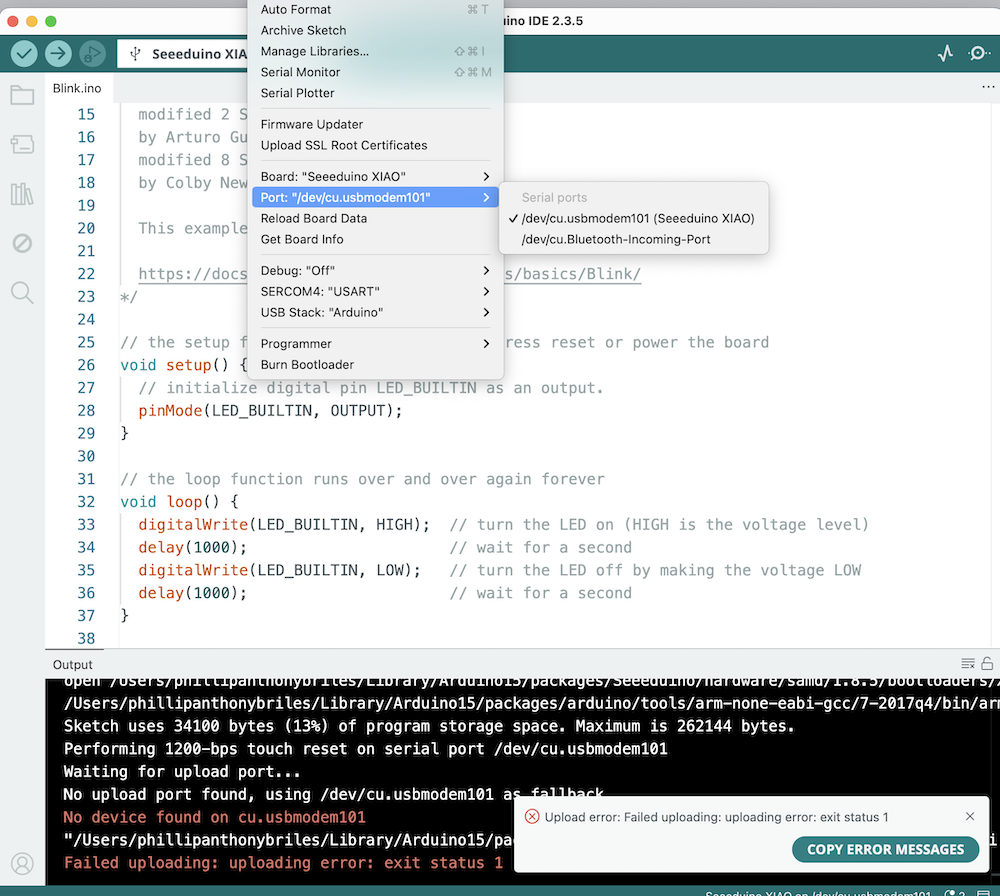Choose Archive Sketch from the menu

(375, 31)
